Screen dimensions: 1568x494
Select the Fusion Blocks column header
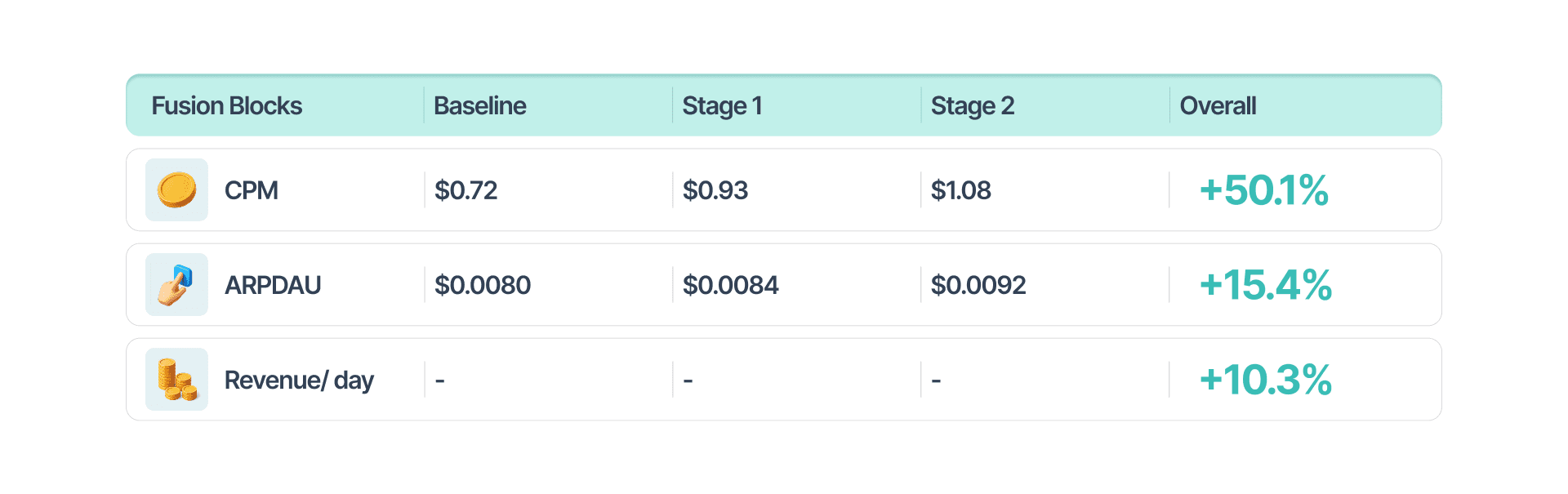point(227,106)
